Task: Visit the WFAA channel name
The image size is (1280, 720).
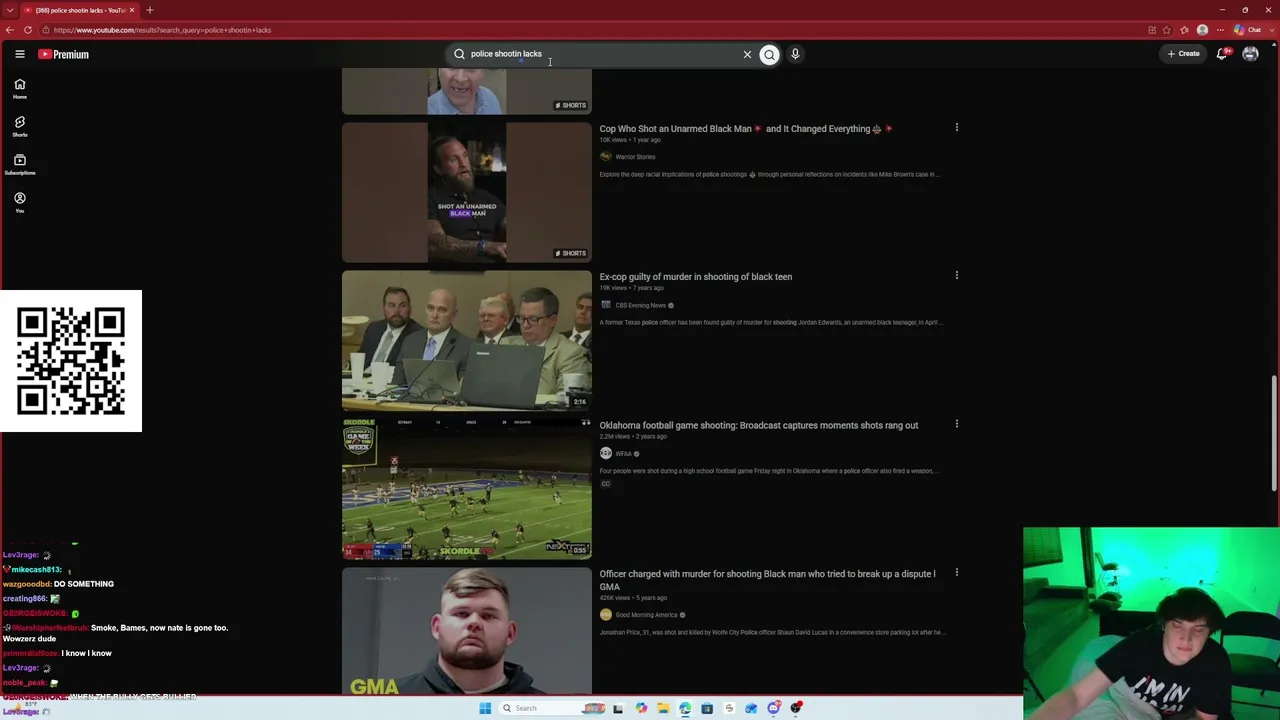Action: click(x=623, y=454)
